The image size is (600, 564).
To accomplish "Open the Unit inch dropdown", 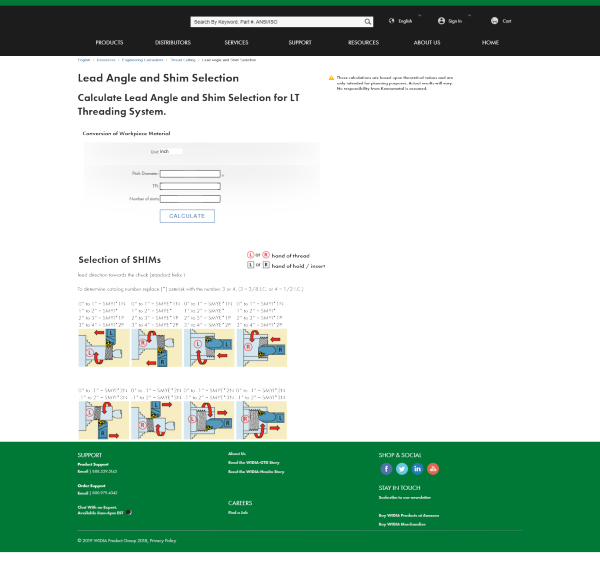I will [x=171, y=151].
